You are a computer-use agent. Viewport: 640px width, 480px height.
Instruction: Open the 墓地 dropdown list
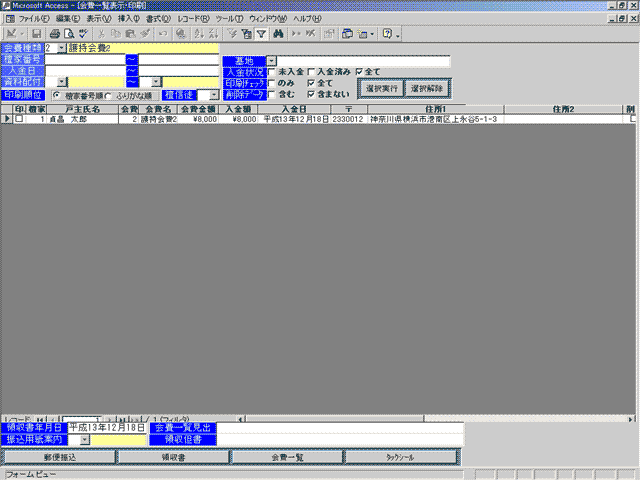271,61
